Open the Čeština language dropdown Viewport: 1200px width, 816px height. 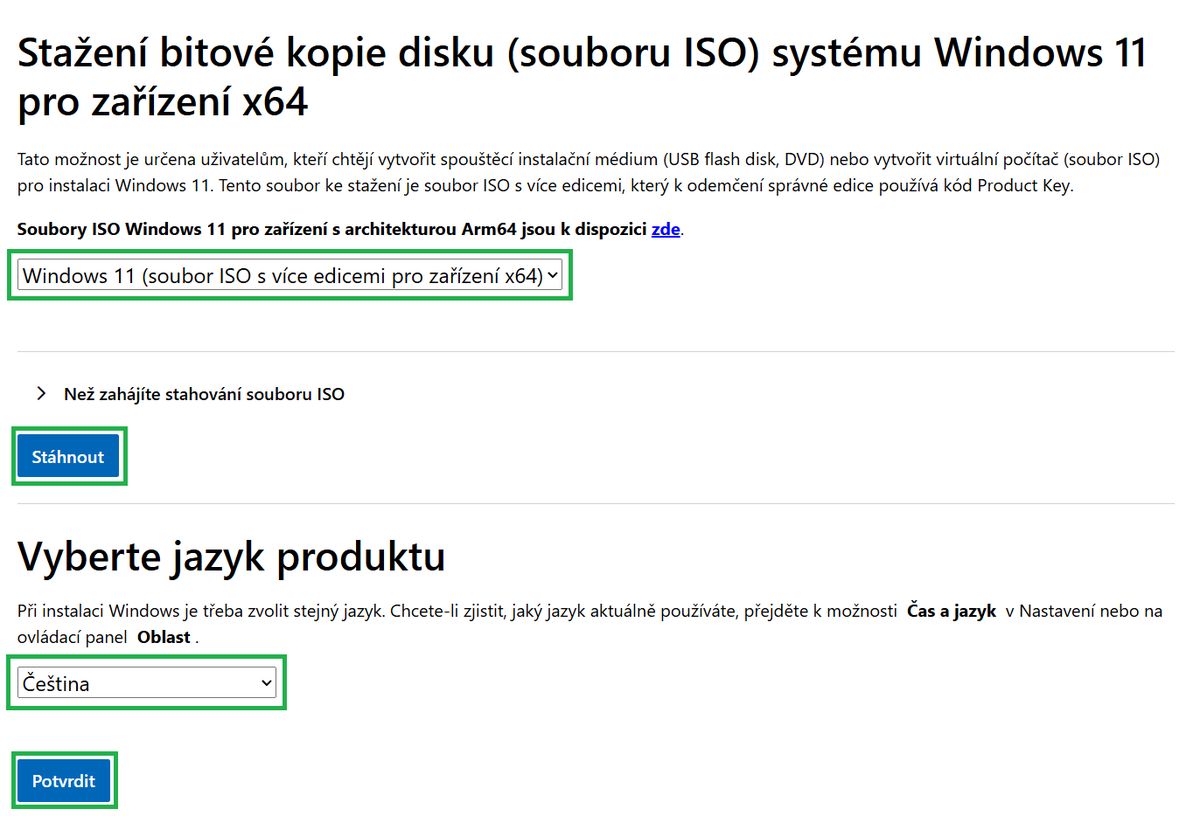coord(147,683)
